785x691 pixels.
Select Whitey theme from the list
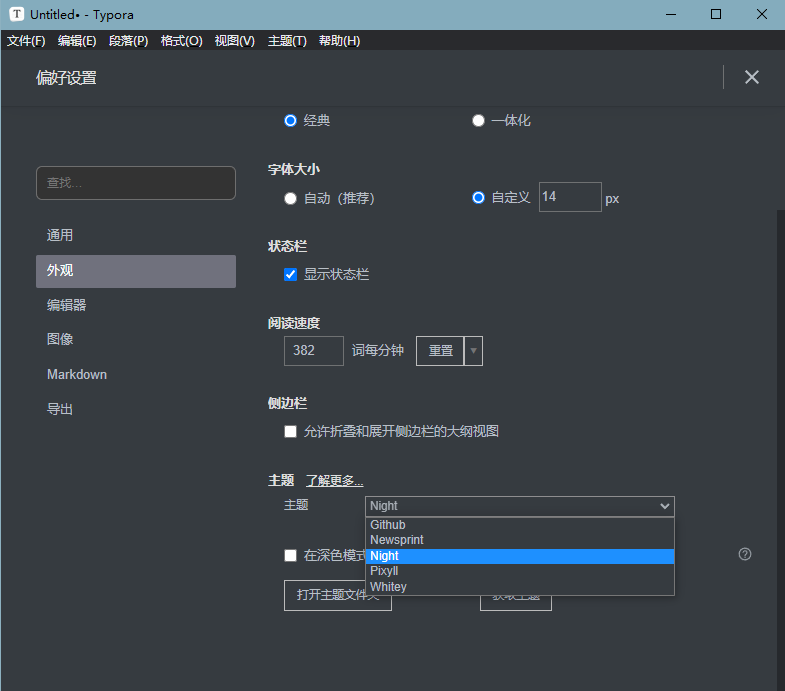click(520, 587)
